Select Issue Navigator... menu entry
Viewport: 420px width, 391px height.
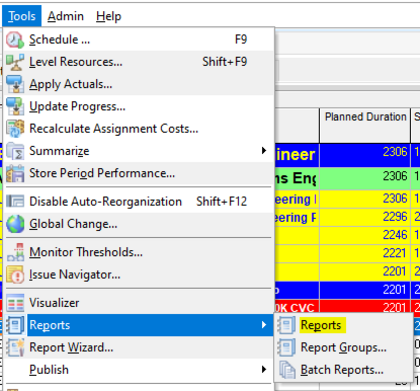pyautogui.click(x=138, y=275)
